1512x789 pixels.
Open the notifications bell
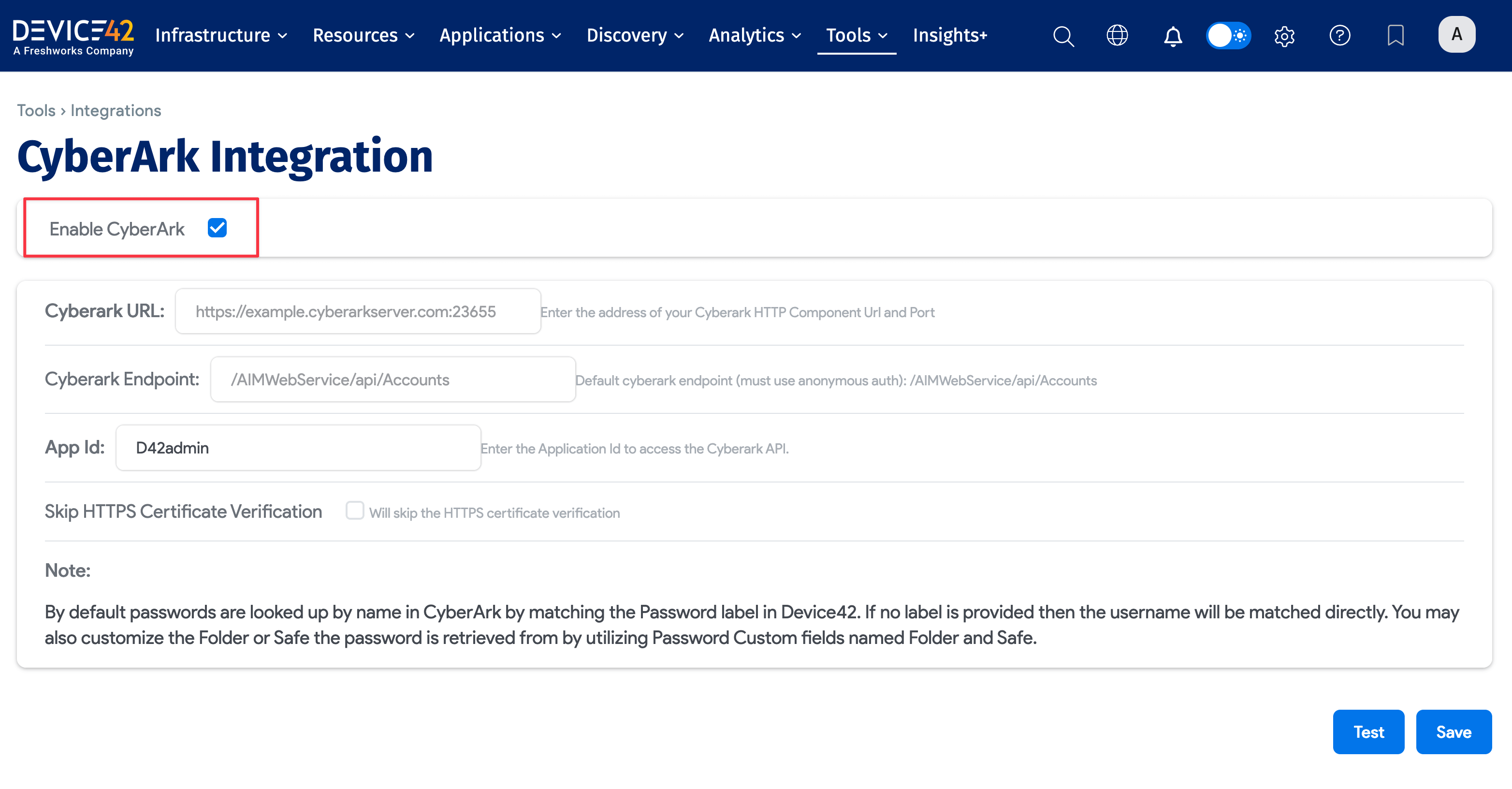point(1172,36)
